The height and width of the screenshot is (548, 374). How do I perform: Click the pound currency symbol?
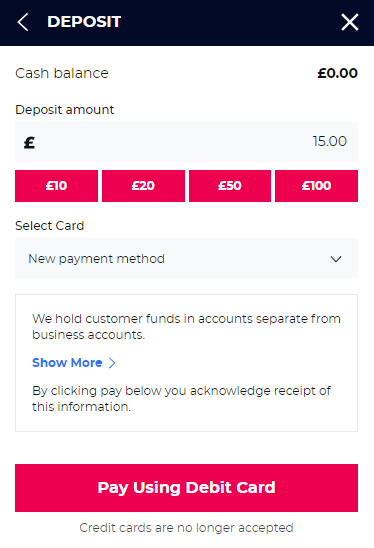29,143
